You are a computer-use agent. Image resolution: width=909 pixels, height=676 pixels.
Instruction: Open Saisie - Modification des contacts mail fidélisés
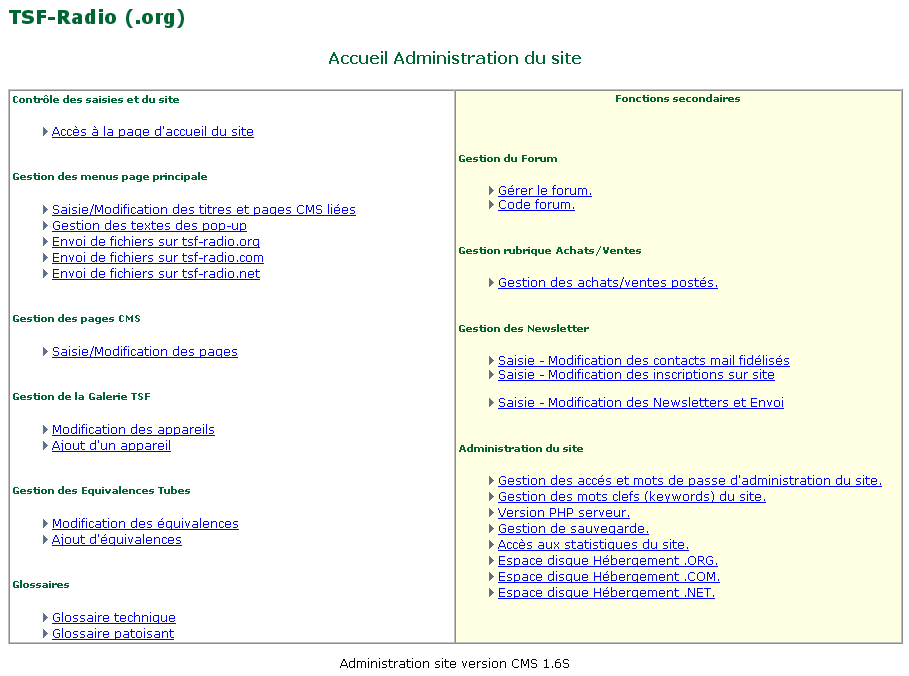coord(643,361)
